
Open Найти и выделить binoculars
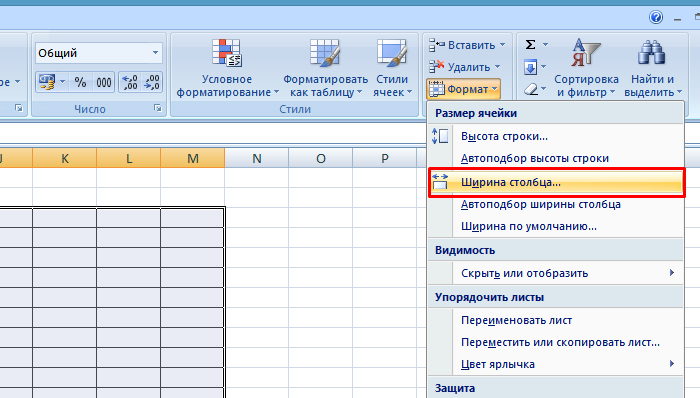pyautogui.click(x=652, y=68)
